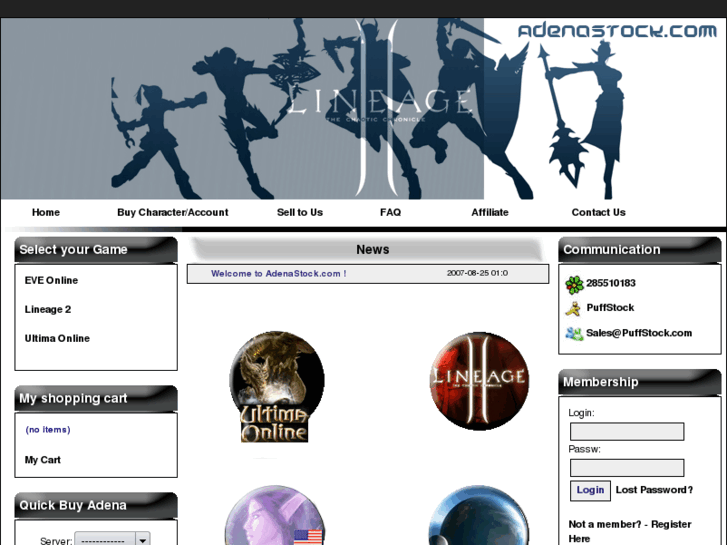Open the Ultima Online game logo
Viewport: 727px width, 545px height.
(277, 386)
